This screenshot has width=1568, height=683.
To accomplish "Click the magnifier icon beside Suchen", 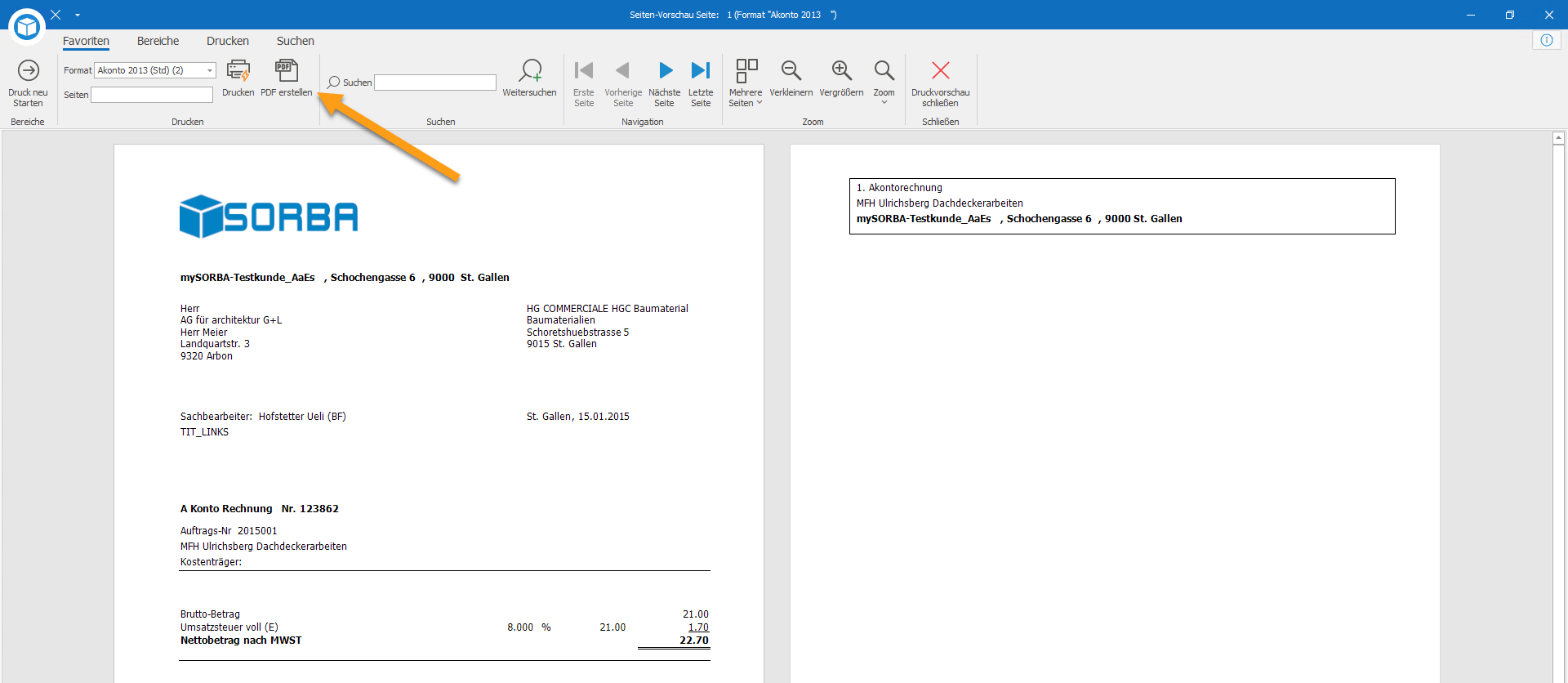I will [333, 83].
